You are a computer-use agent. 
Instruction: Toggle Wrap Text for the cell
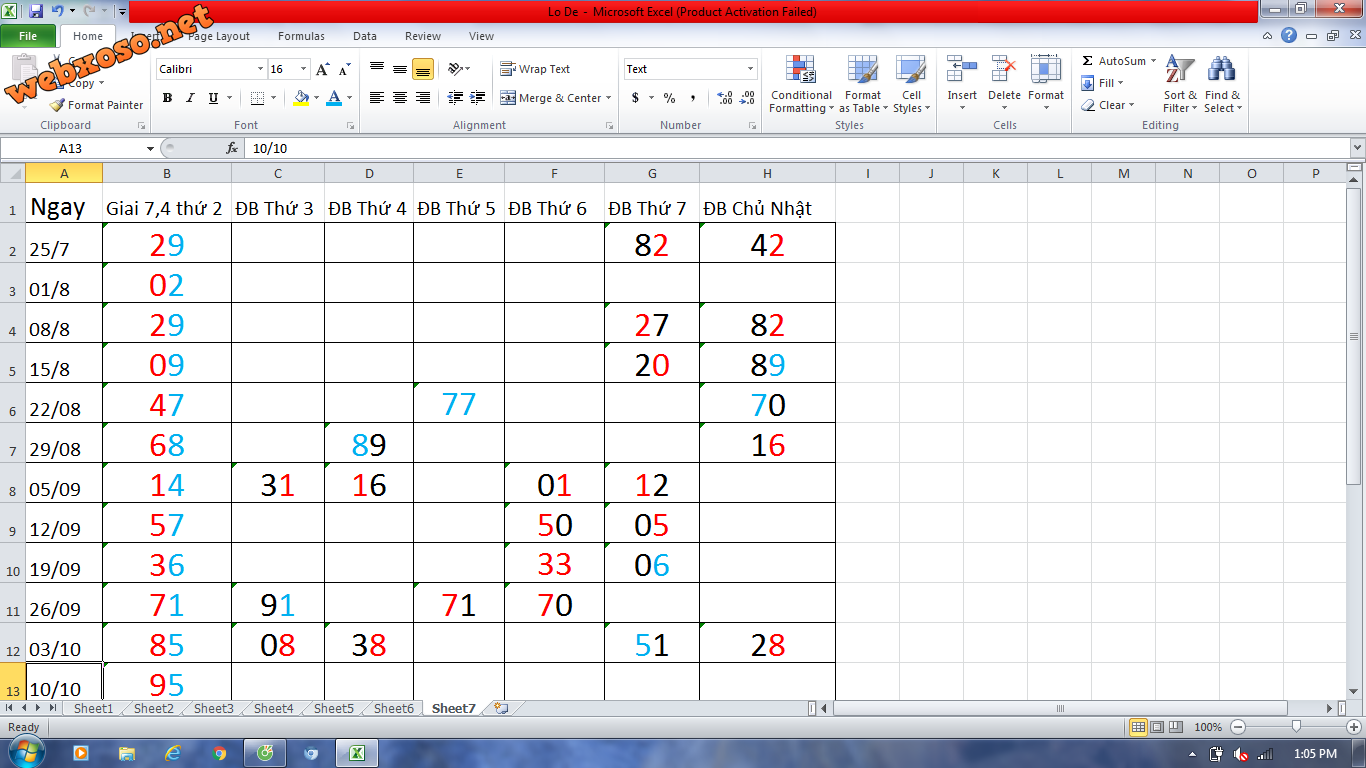pos(535,69)
